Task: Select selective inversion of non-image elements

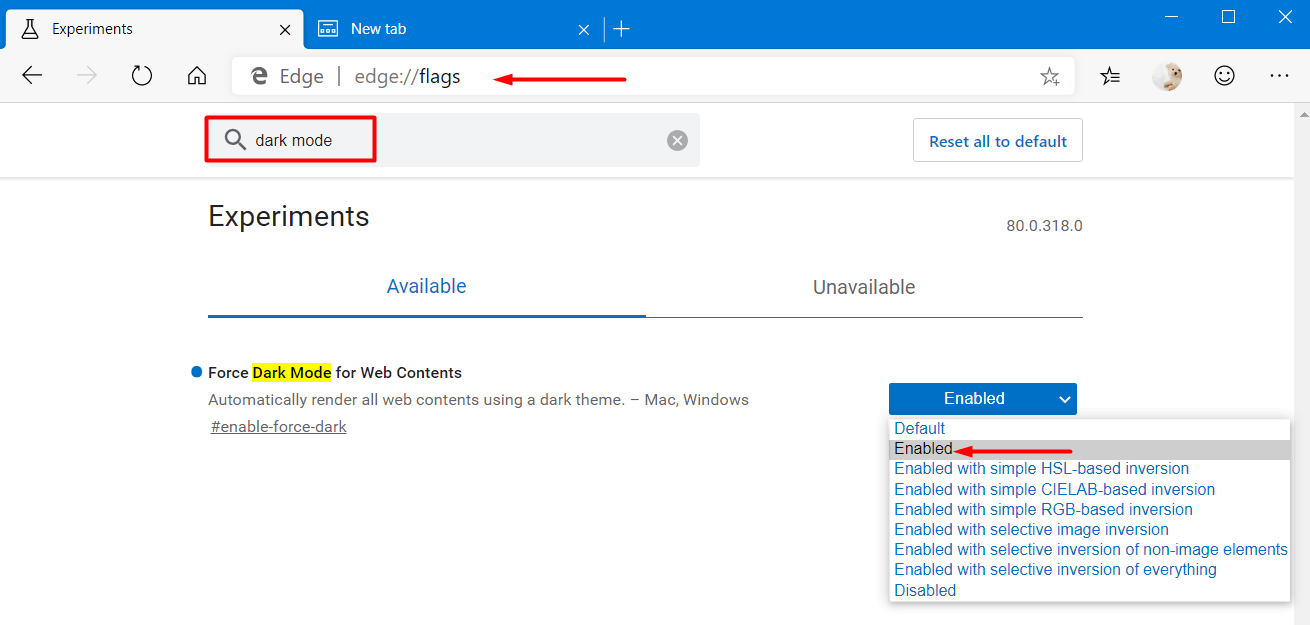Action: tap(1090, 549)
